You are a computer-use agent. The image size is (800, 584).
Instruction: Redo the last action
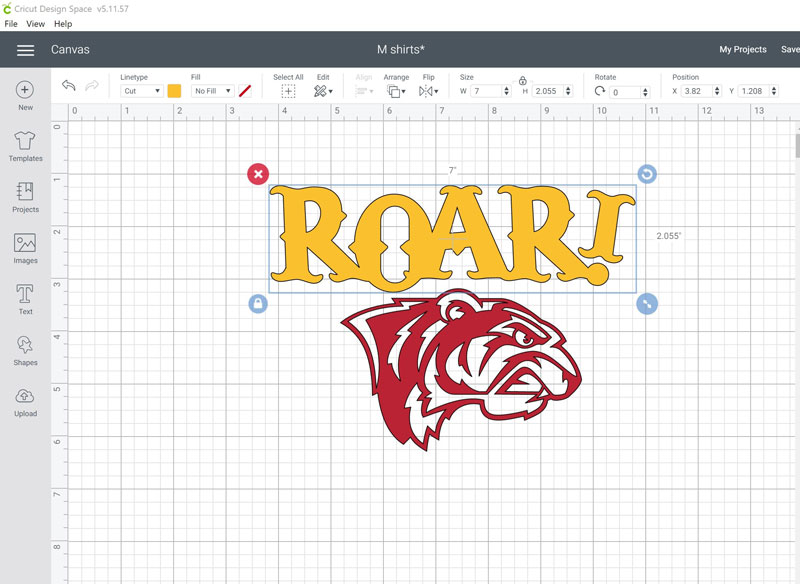(92, 86)
